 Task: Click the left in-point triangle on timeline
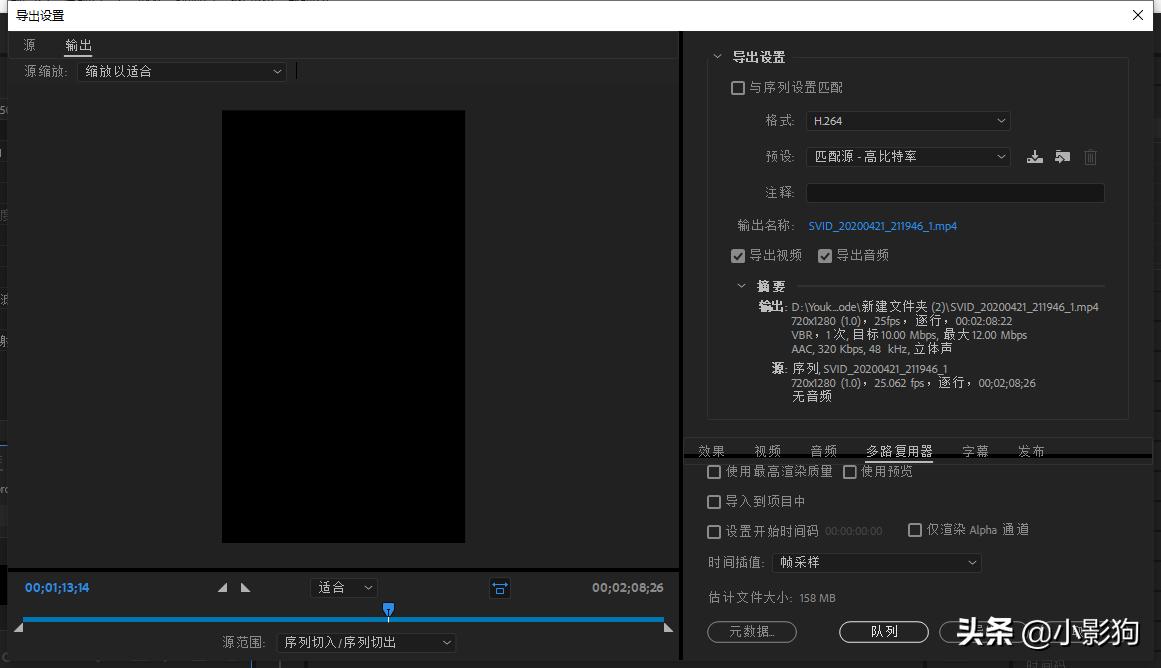[19, 627]
